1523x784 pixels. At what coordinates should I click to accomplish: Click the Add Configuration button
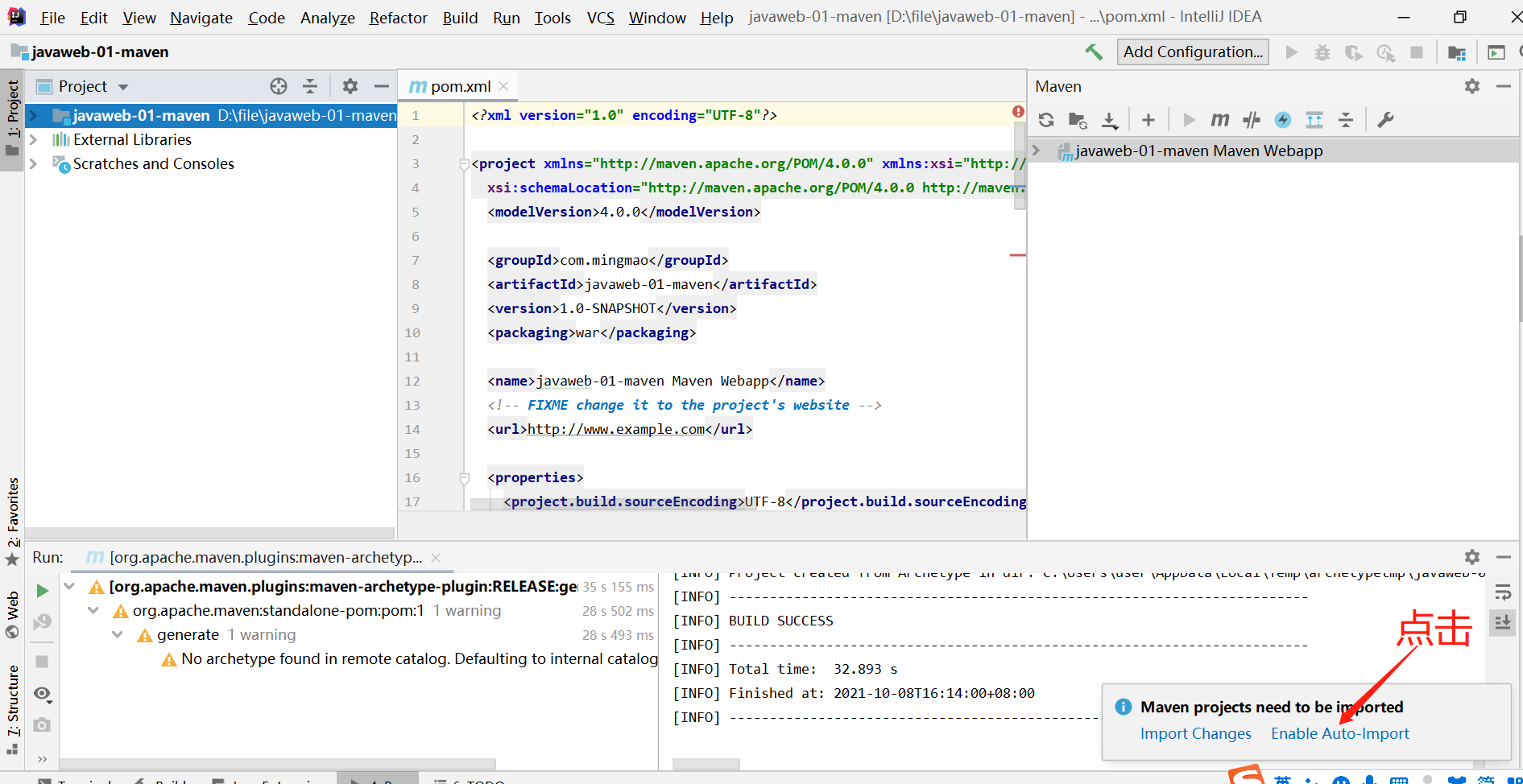(x=1192, y=52)
